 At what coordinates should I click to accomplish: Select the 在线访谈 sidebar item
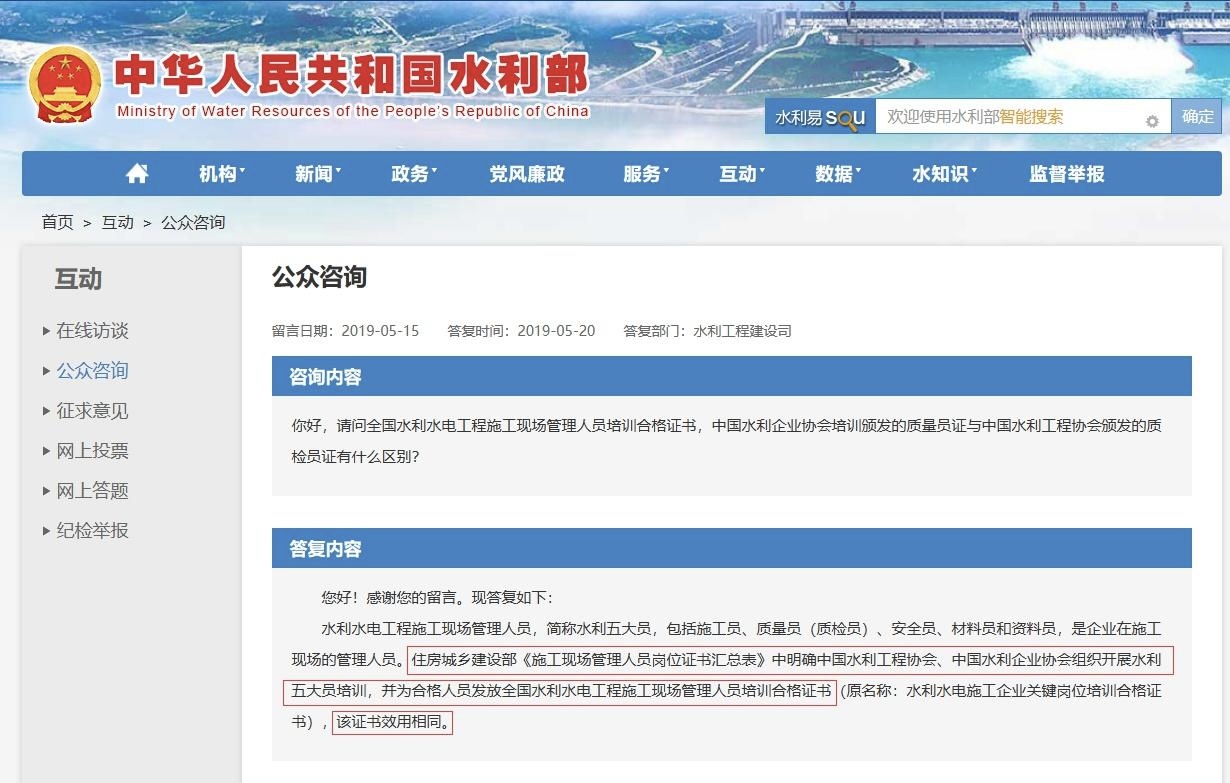coord(92,330)
